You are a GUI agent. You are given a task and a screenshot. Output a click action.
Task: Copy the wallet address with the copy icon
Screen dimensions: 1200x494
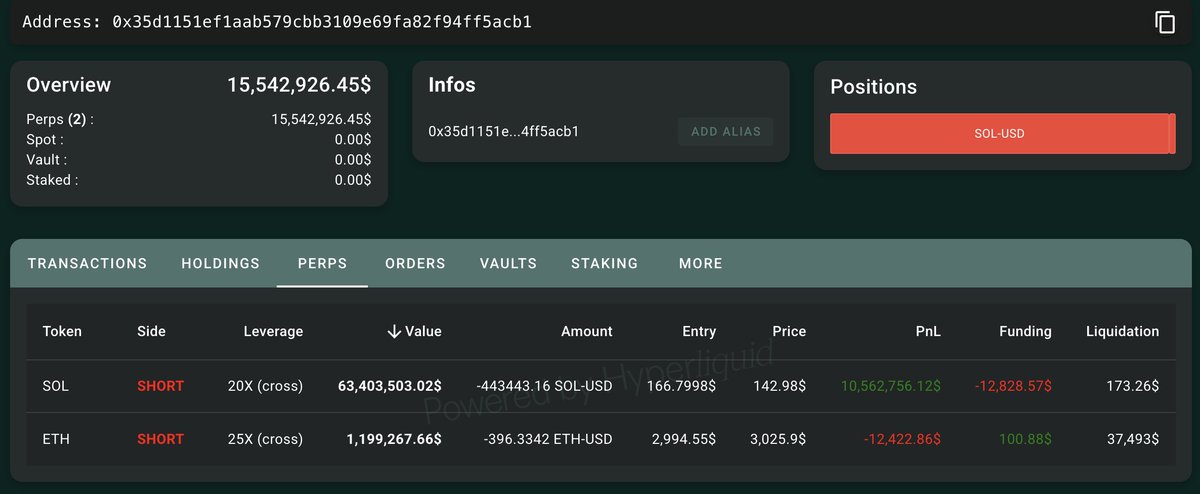[x=1165, y=22]
